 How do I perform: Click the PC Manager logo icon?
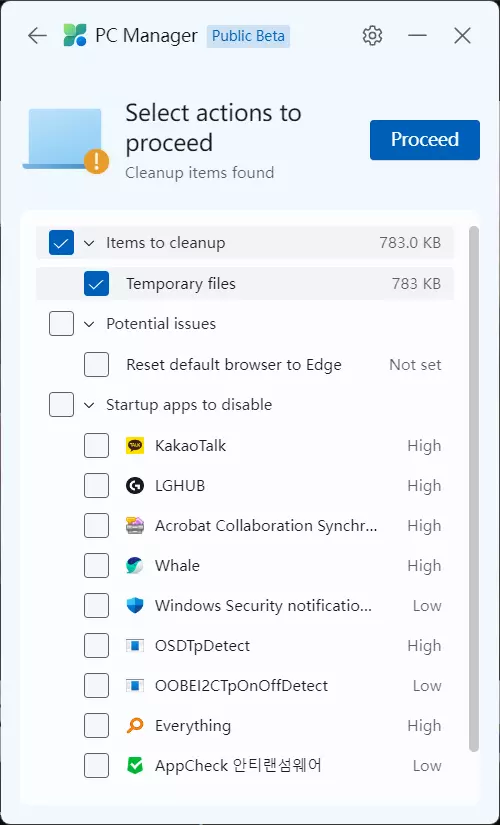75,36
